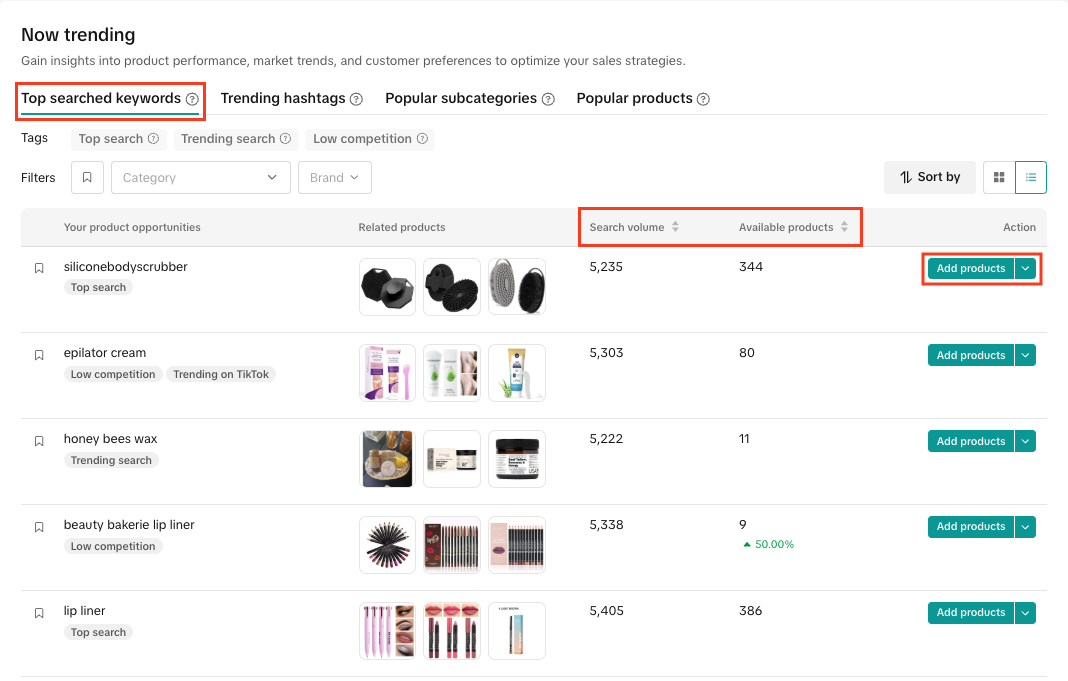Open first honey bees wax product thumbnail
The image size is (1068, 681).
[x=387, y=459]
